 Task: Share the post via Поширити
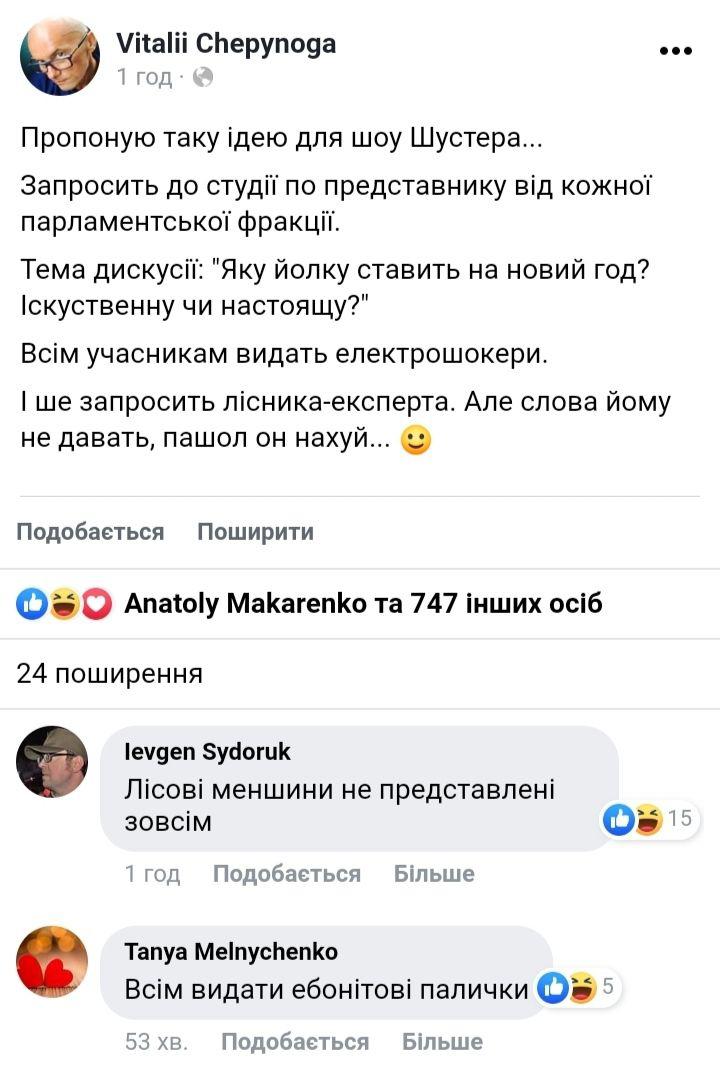255,532
